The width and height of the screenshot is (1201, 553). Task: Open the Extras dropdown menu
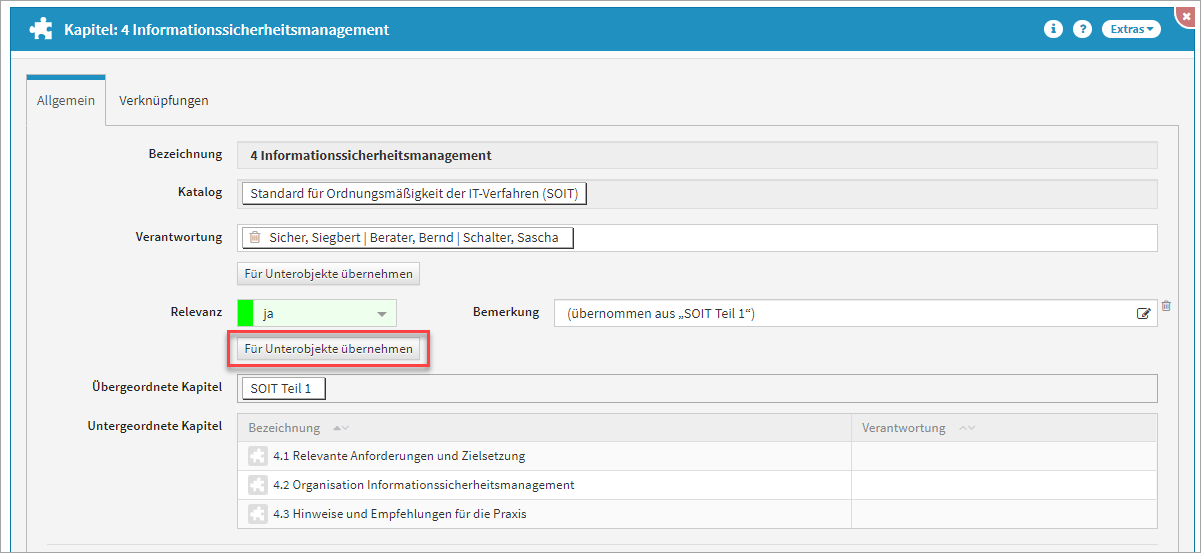[1131, 30]
